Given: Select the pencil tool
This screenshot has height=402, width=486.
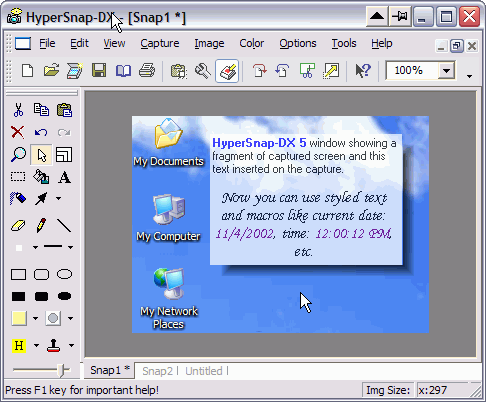Looking at the screenshot, I should 41,225.
